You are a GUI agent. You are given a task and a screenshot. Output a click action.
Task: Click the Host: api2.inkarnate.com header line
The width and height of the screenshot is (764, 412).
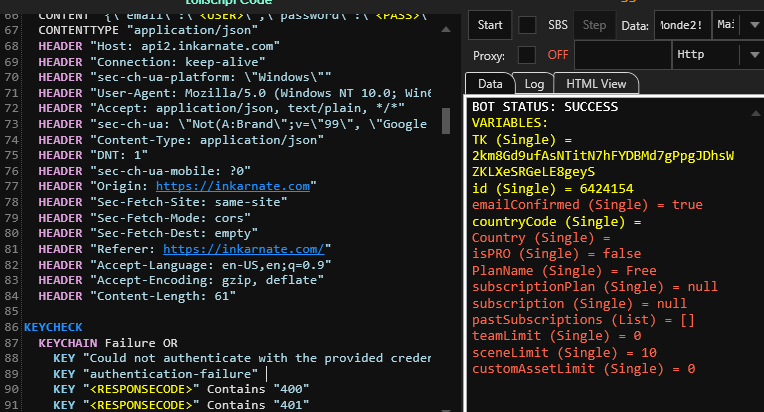coord(159,46)
